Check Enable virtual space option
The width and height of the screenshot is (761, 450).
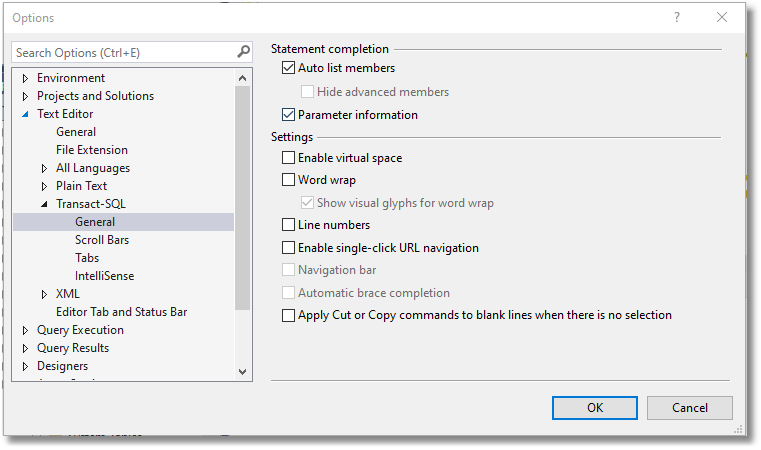pyautogui.click(x=289, y=158)
